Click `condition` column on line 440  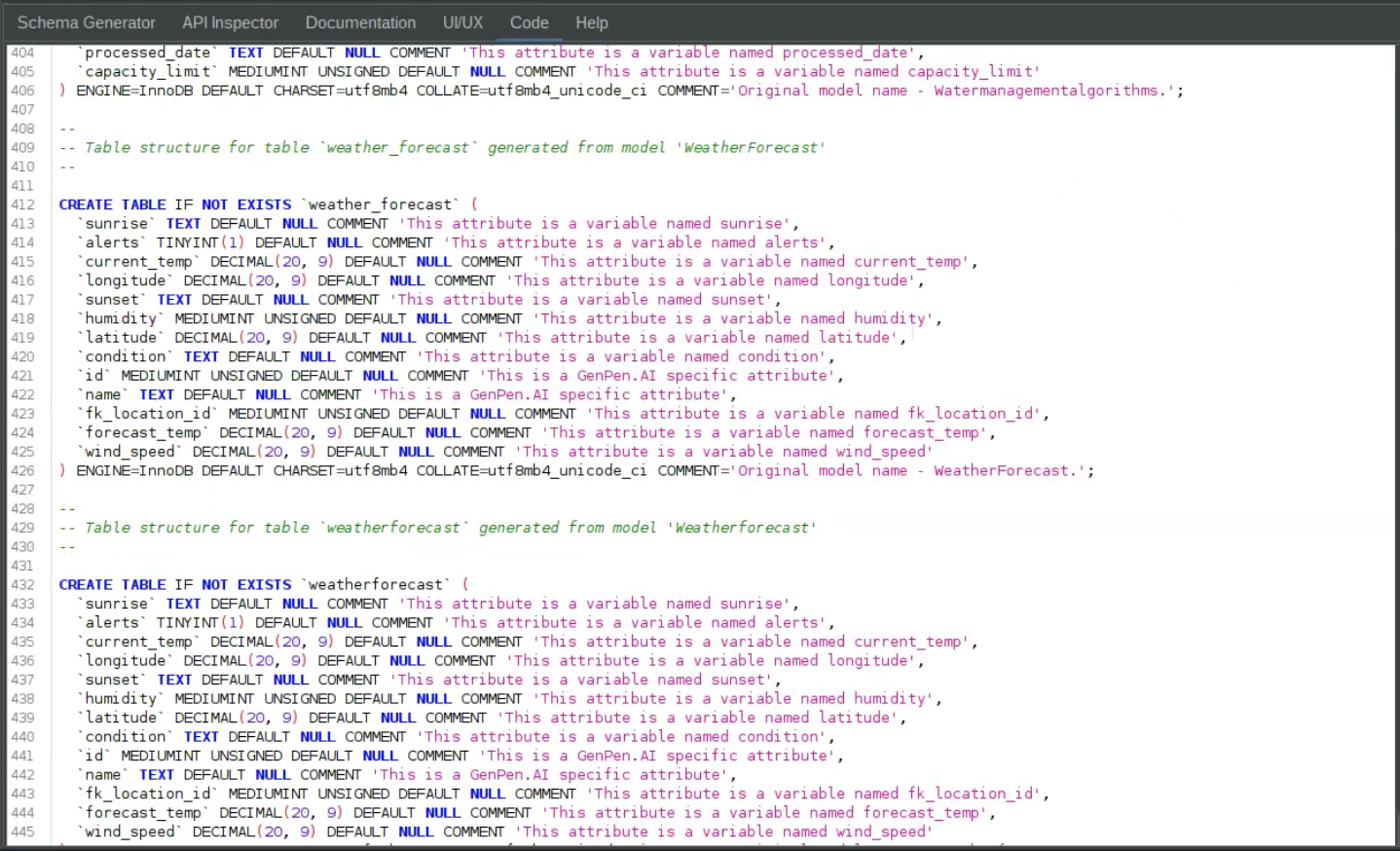[126, 736]
